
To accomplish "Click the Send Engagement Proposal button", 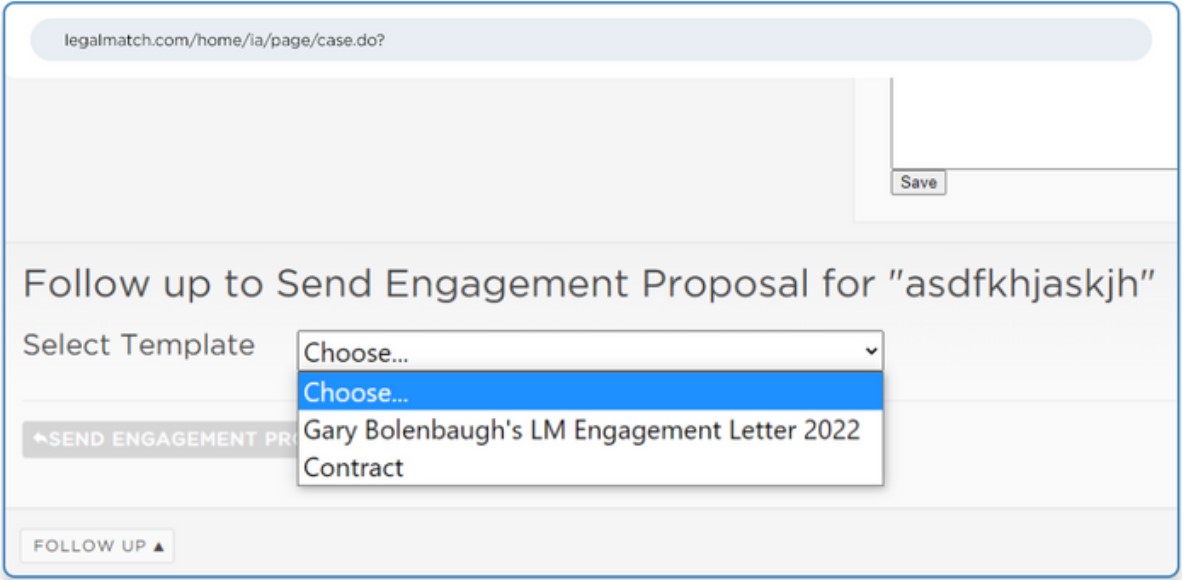I will click(x=160, y=439).
